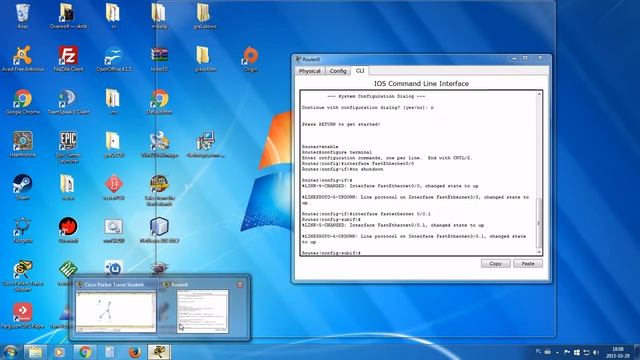The height and width of the screenshot is (360, 640).
Task: Select the Uplay desktop icon
Action: [113, 267]
